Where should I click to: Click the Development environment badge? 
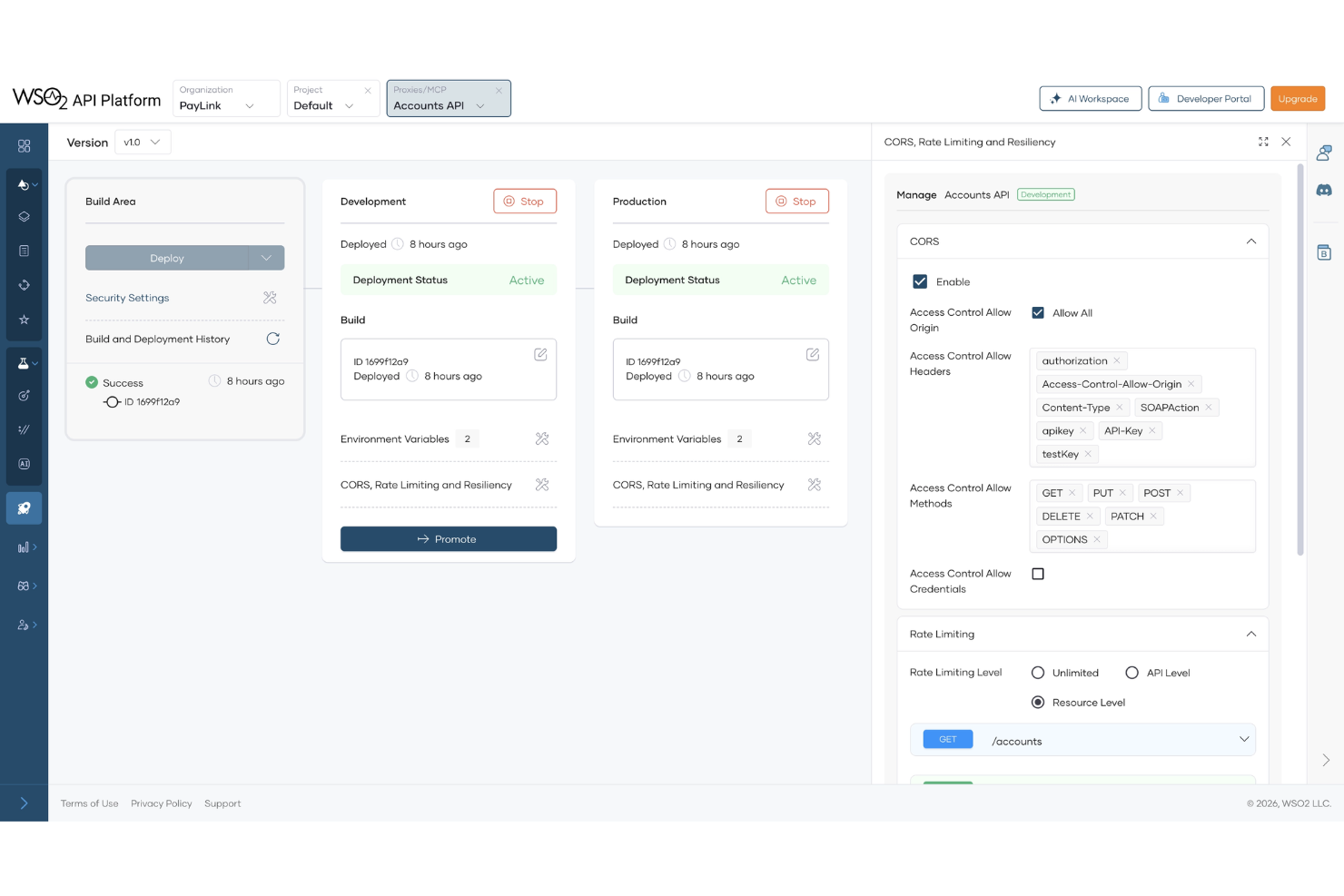pos(1046,194)
